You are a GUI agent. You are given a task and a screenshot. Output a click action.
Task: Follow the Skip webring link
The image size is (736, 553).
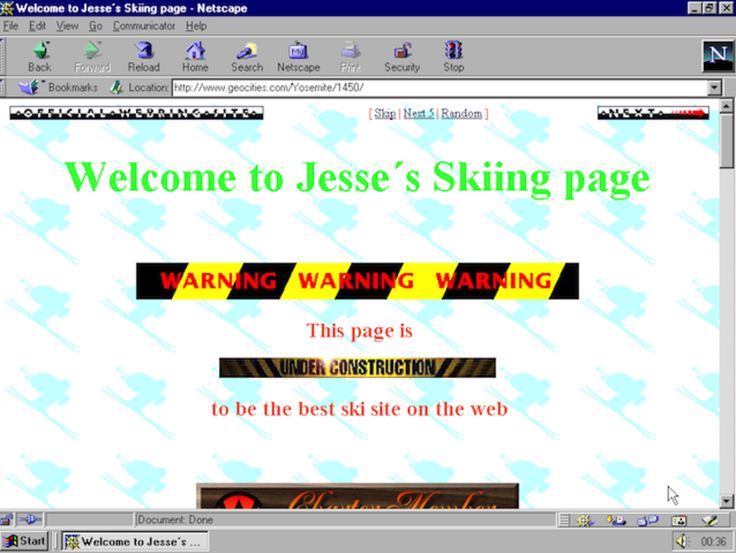coord(385,113)
